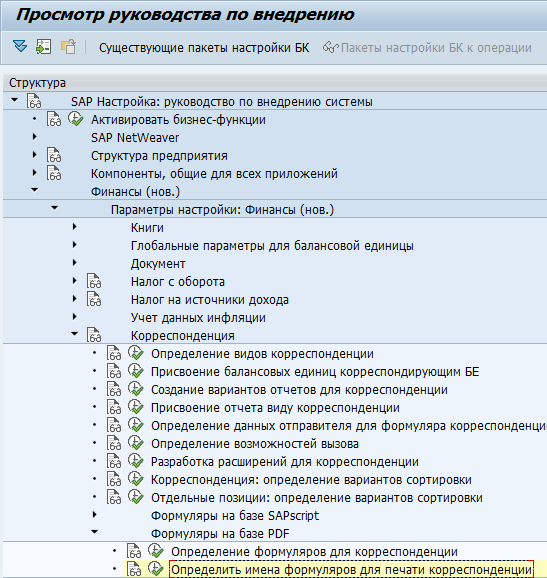Open documentation icon for Структура предприятия
This screenshot has height=578, width=547.
tap(54, 155)
